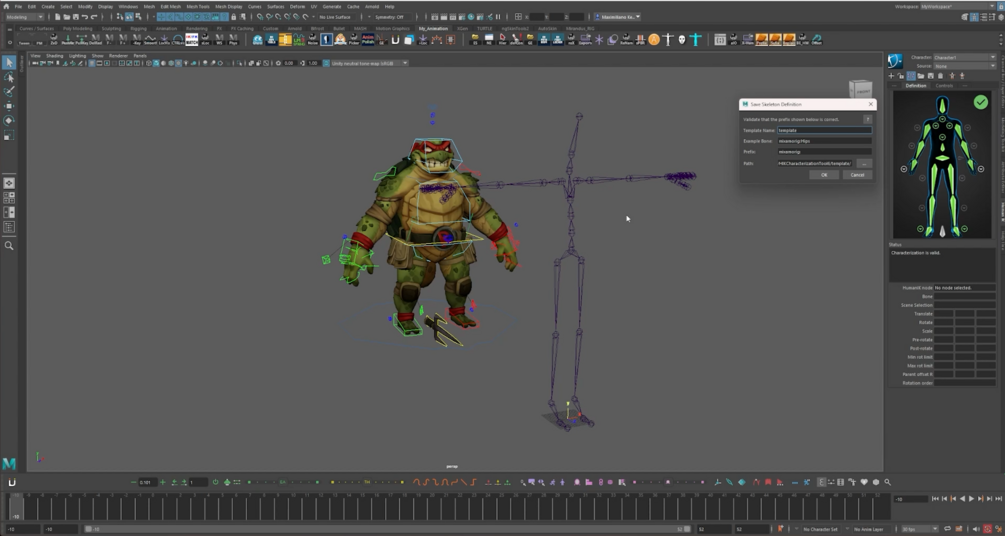Click the time slider ruler track

pos(449,507)
